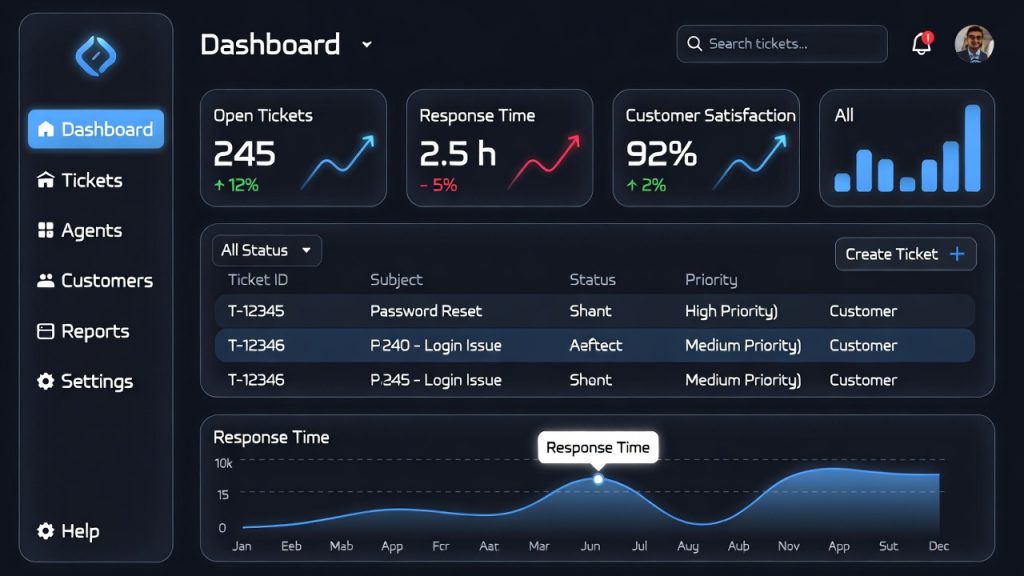Click the blue app logo icon
This screenshot has width=1024, height=576.
(x=96, y=55)
